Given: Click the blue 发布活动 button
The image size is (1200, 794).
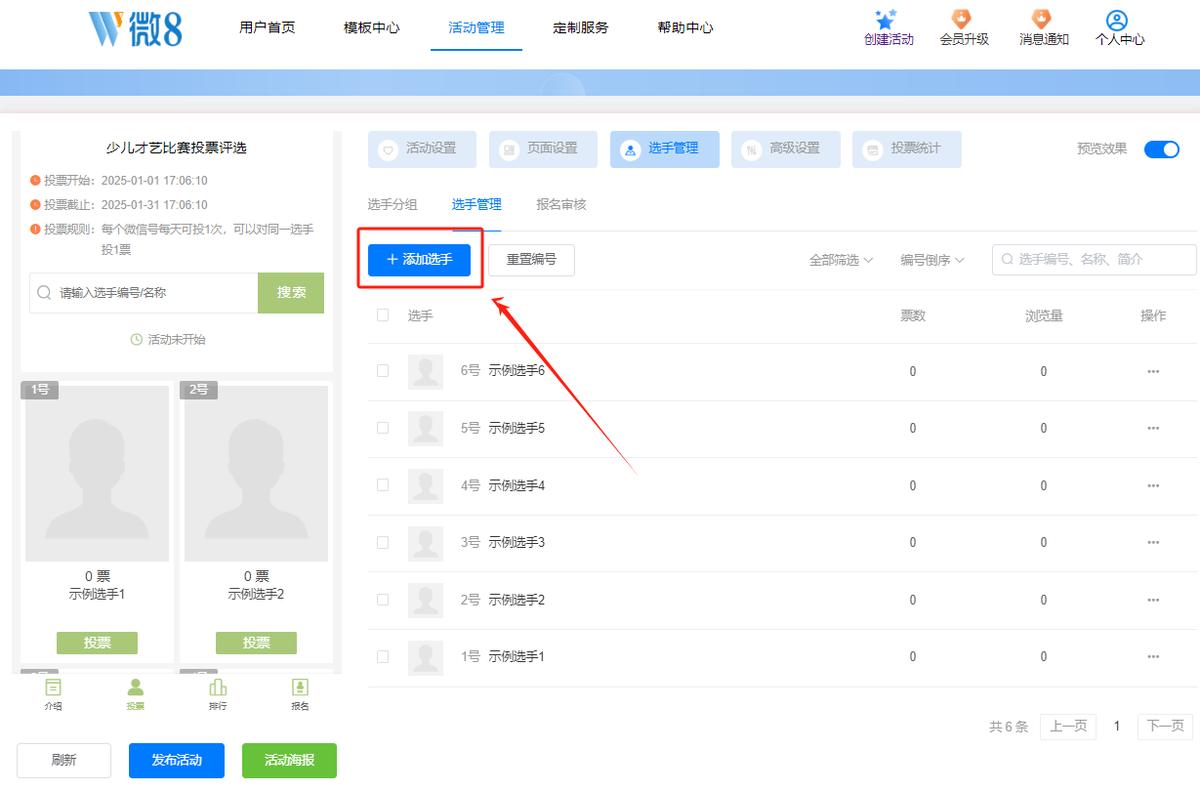Looking at the screenshot, I should click(x=177, y=760).
